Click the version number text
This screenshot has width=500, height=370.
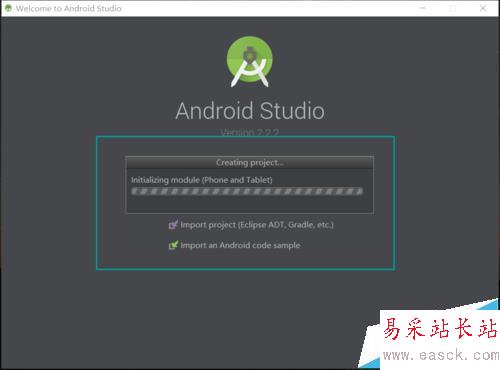pos(250,133)
